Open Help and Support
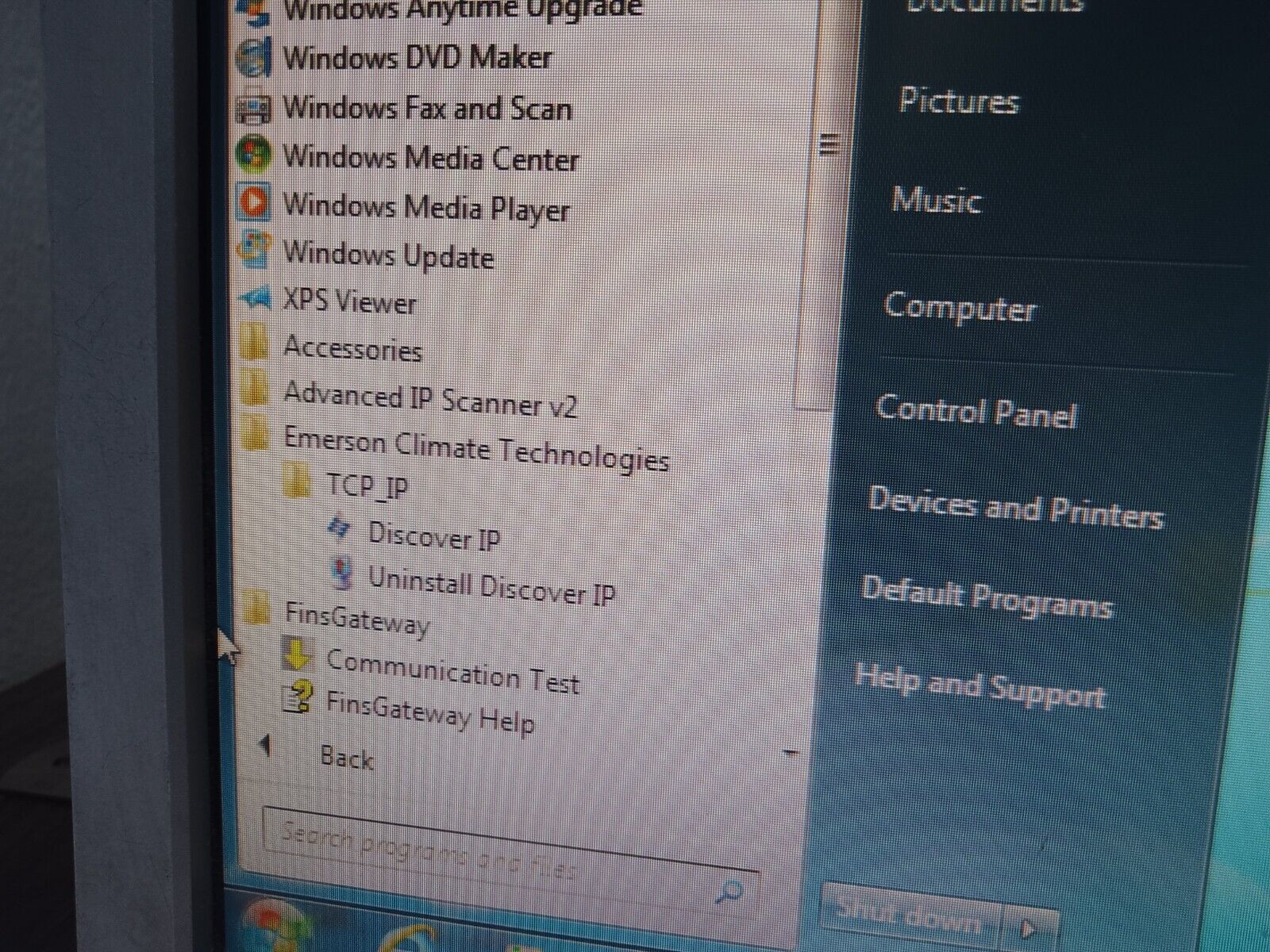 click(979, 686)
